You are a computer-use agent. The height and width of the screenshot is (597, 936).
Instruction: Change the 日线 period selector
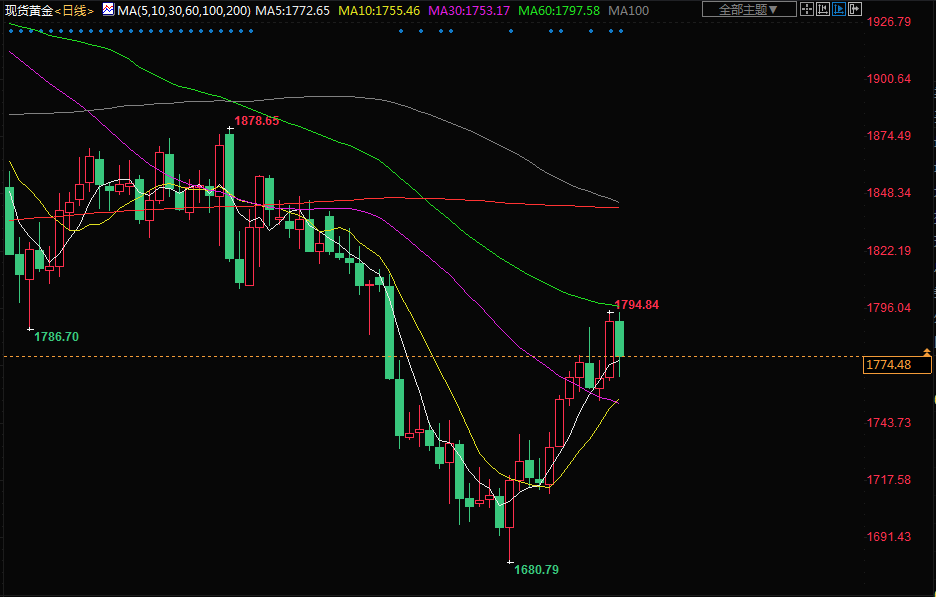click(x=75, y=10)
